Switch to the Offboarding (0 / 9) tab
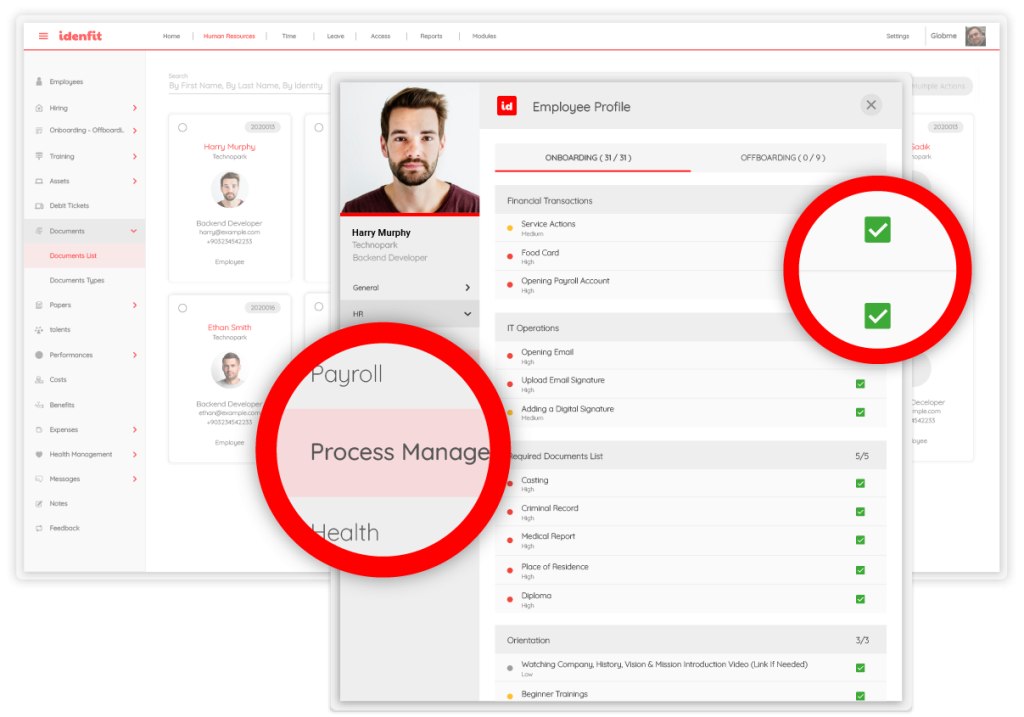The height and width of the screenshot is (717, 1024). click(783, 158)
